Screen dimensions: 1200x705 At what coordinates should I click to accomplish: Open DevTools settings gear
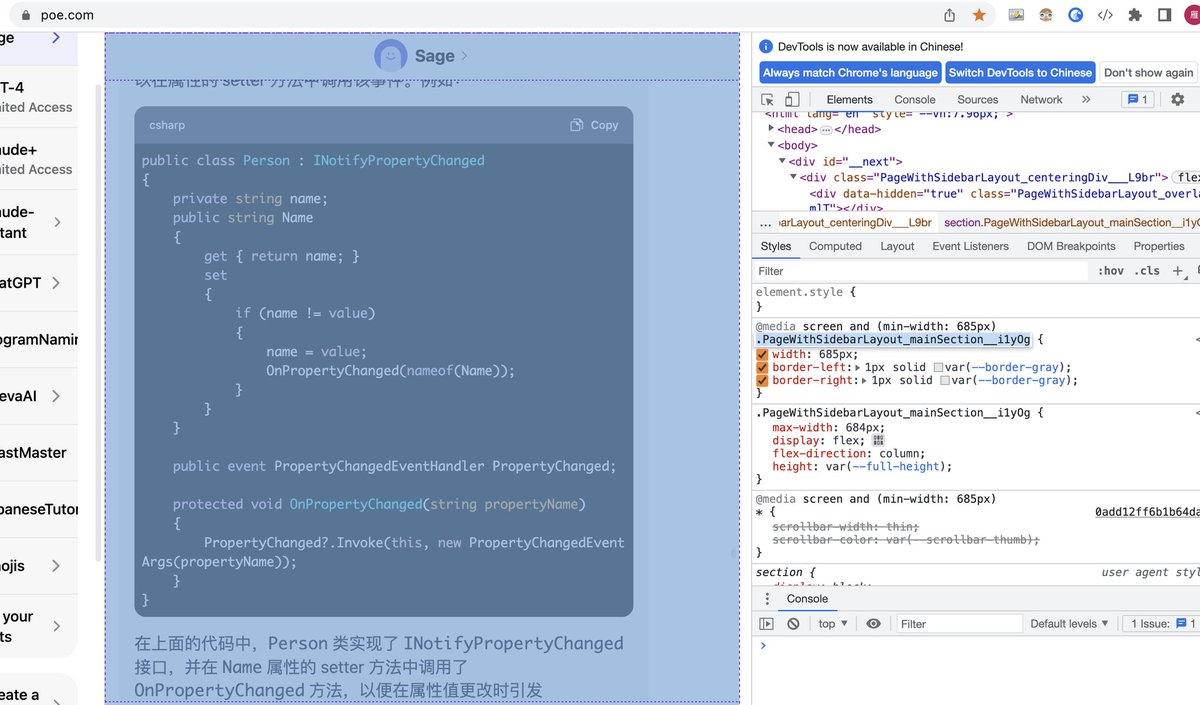click(x=1177, y=99)
